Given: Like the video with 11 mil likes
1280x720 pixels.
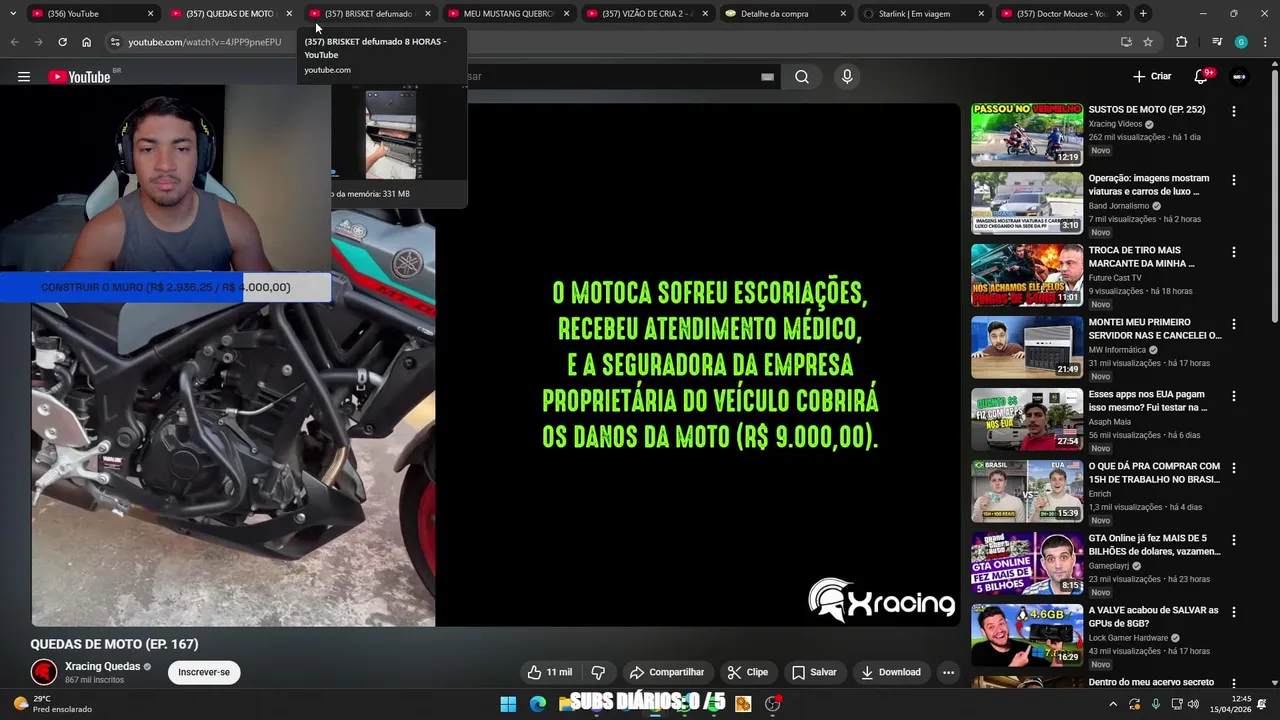Looking at the screenshot, I should [x=550, y=672].
